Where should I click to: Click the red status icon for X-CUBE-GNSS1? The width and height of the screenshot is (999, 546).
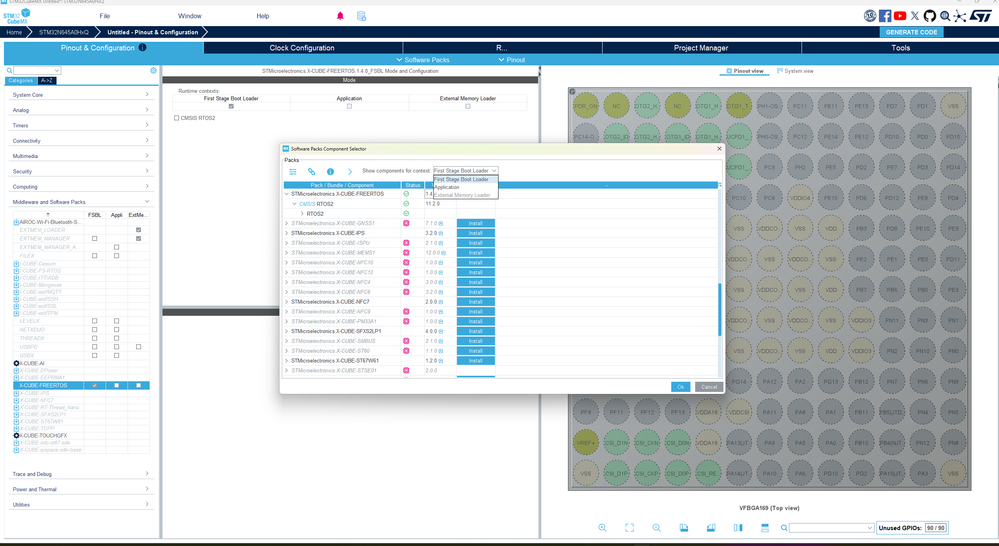tap(406, 223)
